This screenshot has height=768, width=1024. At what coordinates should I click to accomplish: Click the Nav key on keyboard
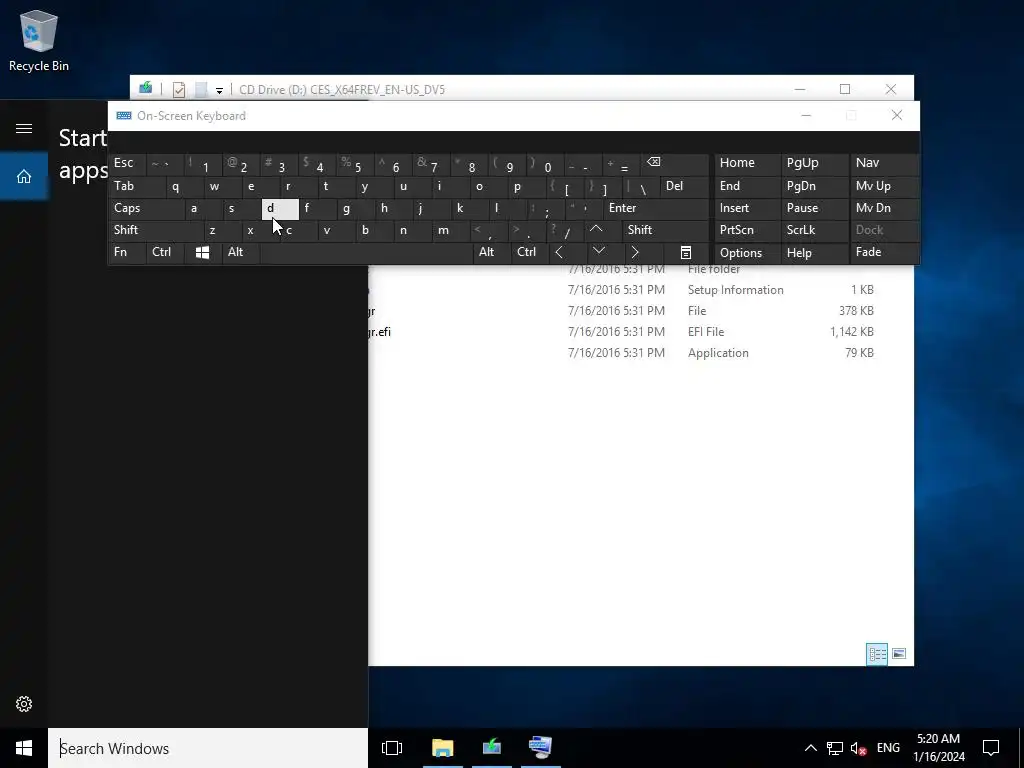click(884, 163)
